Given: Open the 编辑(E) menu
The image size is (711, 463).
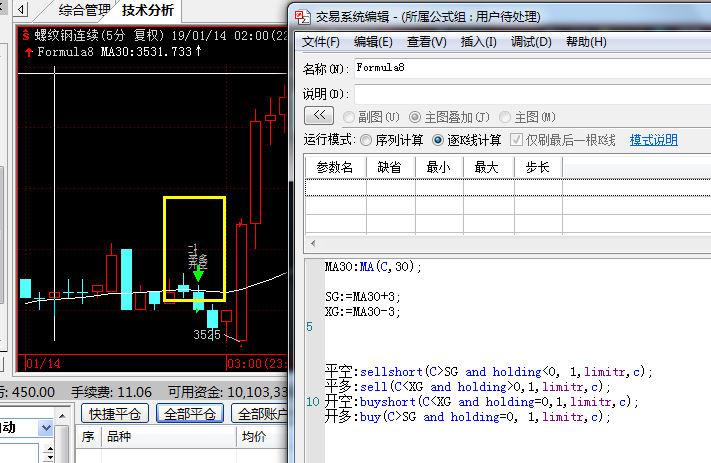Looking at the screenshot, I should [373, 42].
